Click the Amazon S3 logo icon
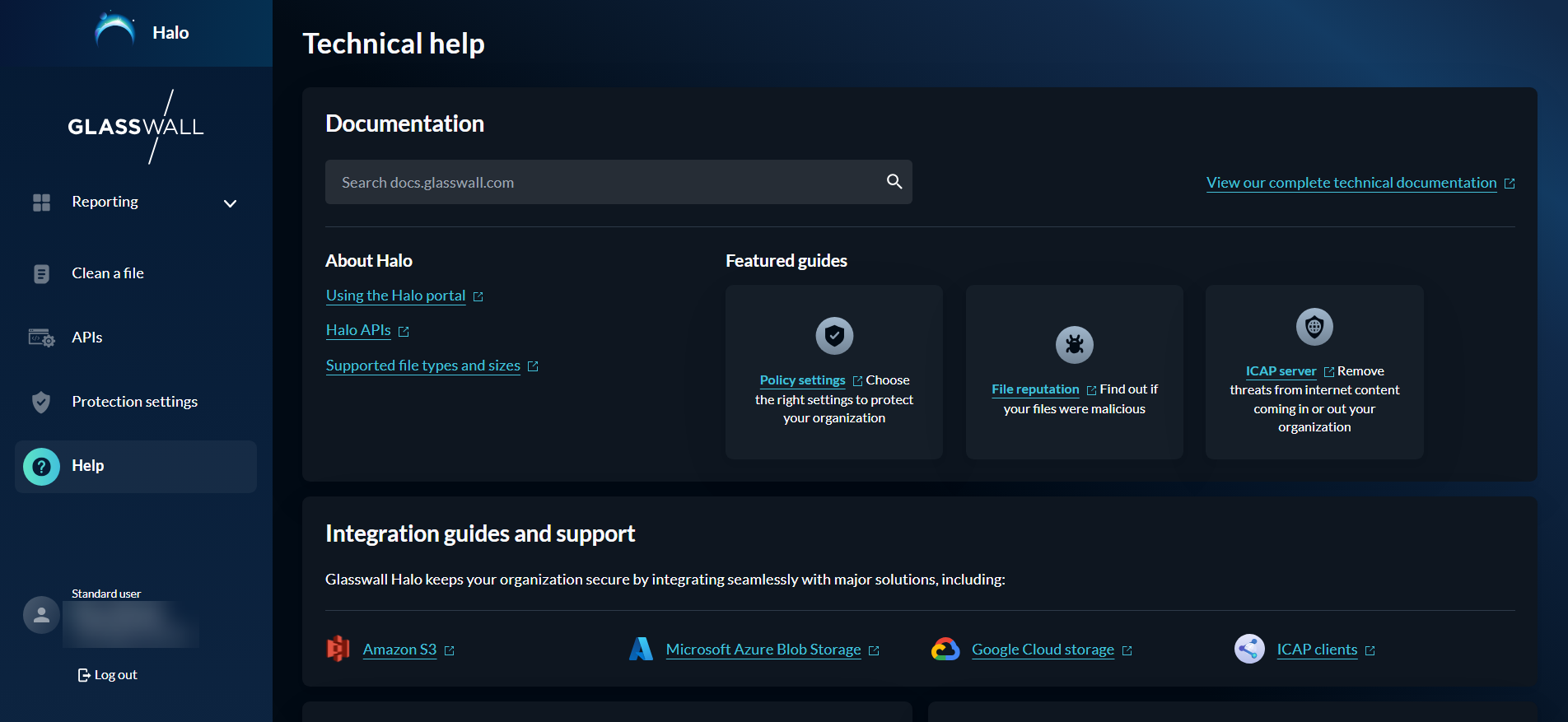 coord(338,649)
